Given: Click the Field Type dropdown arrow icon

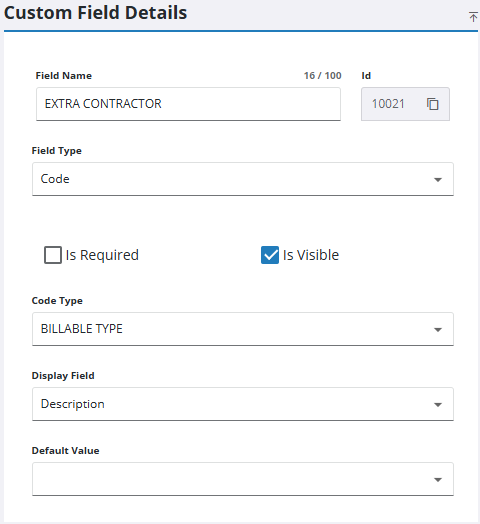Looking at the screenshot, I should coord(438,180).
